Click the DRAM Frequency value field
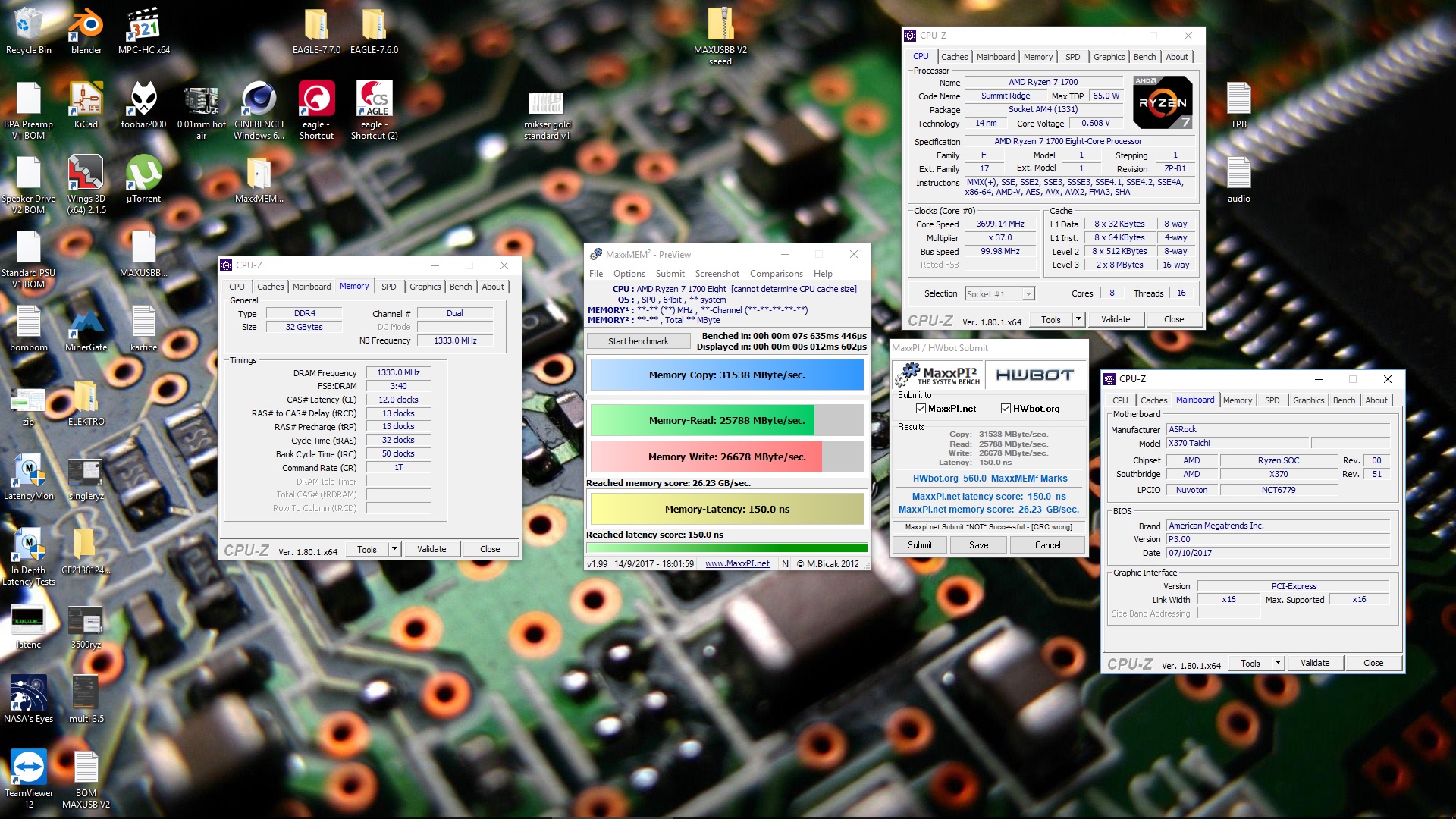 (398, 372)
